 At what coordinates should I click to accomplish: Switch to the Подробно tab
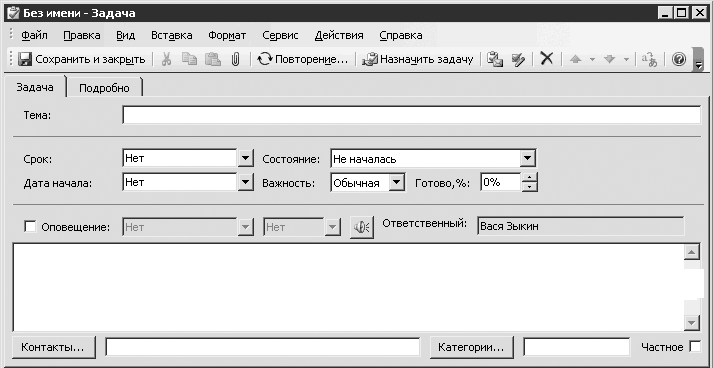tap(105, 88)
